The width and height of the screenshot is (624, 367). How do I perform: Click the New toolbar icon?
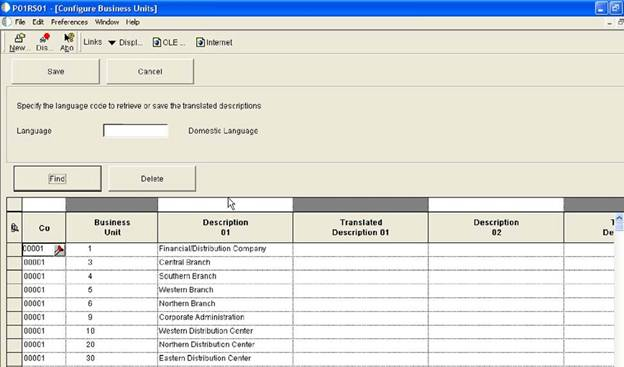pyautogui.click(x=18, y=42)
